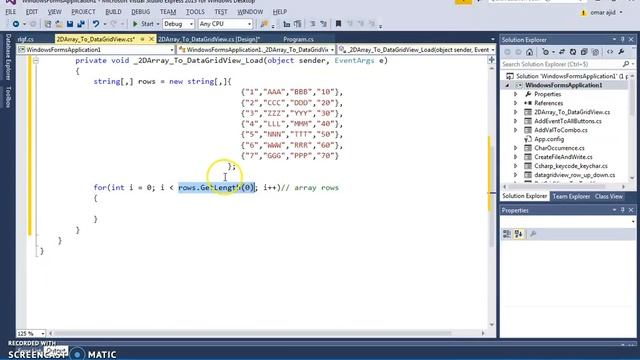
Task: Open the Debug configuration dropdown
Action: (178, 24)
